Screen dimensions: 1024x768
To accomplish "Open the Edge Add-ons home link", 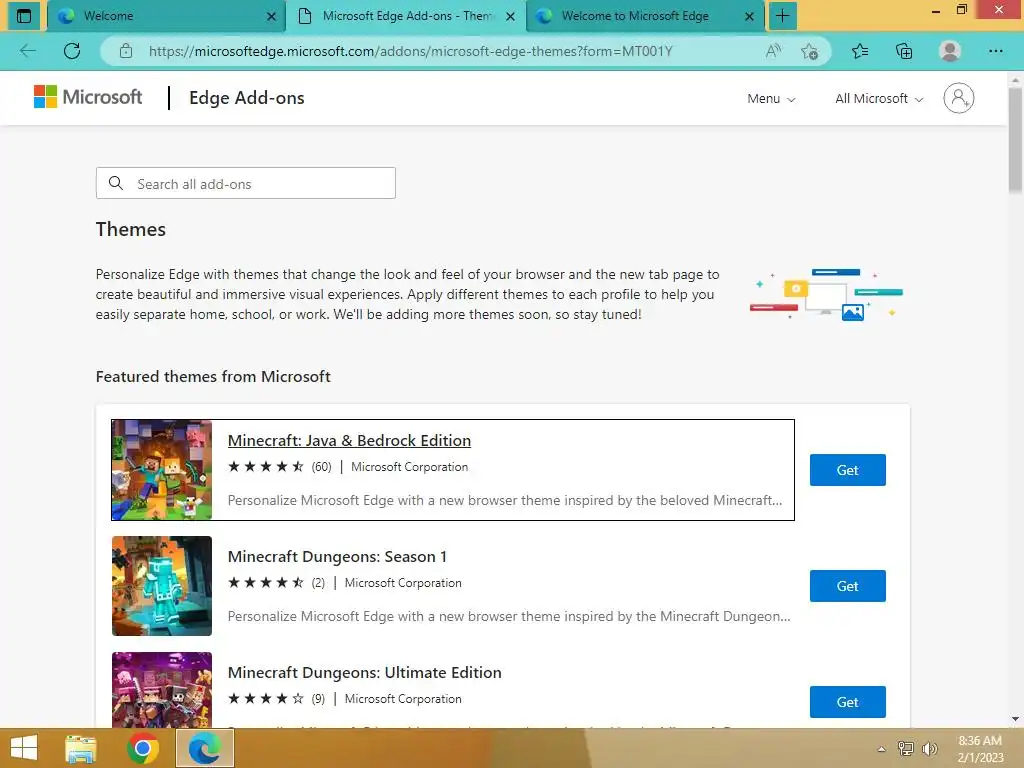I will click(x=247, y=98).
